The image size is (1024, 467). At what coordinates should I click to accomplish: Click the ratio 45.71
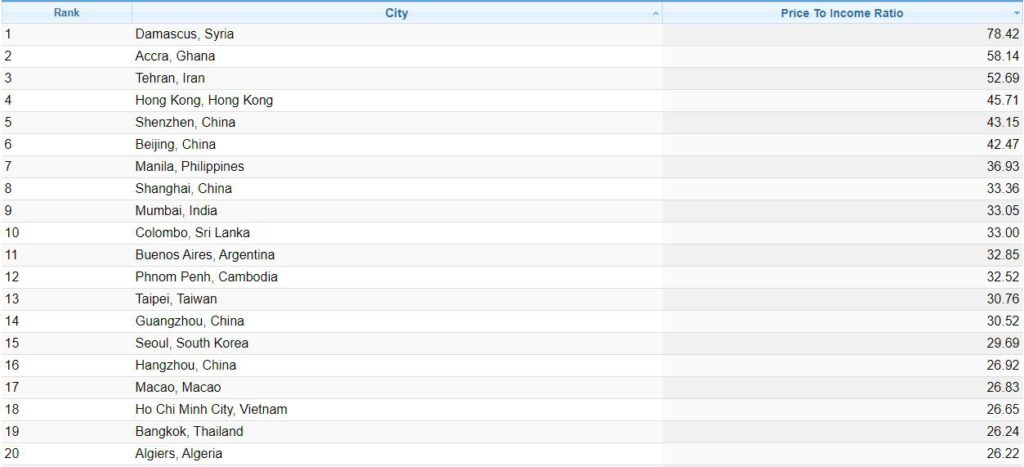(x=1002, y=101)
